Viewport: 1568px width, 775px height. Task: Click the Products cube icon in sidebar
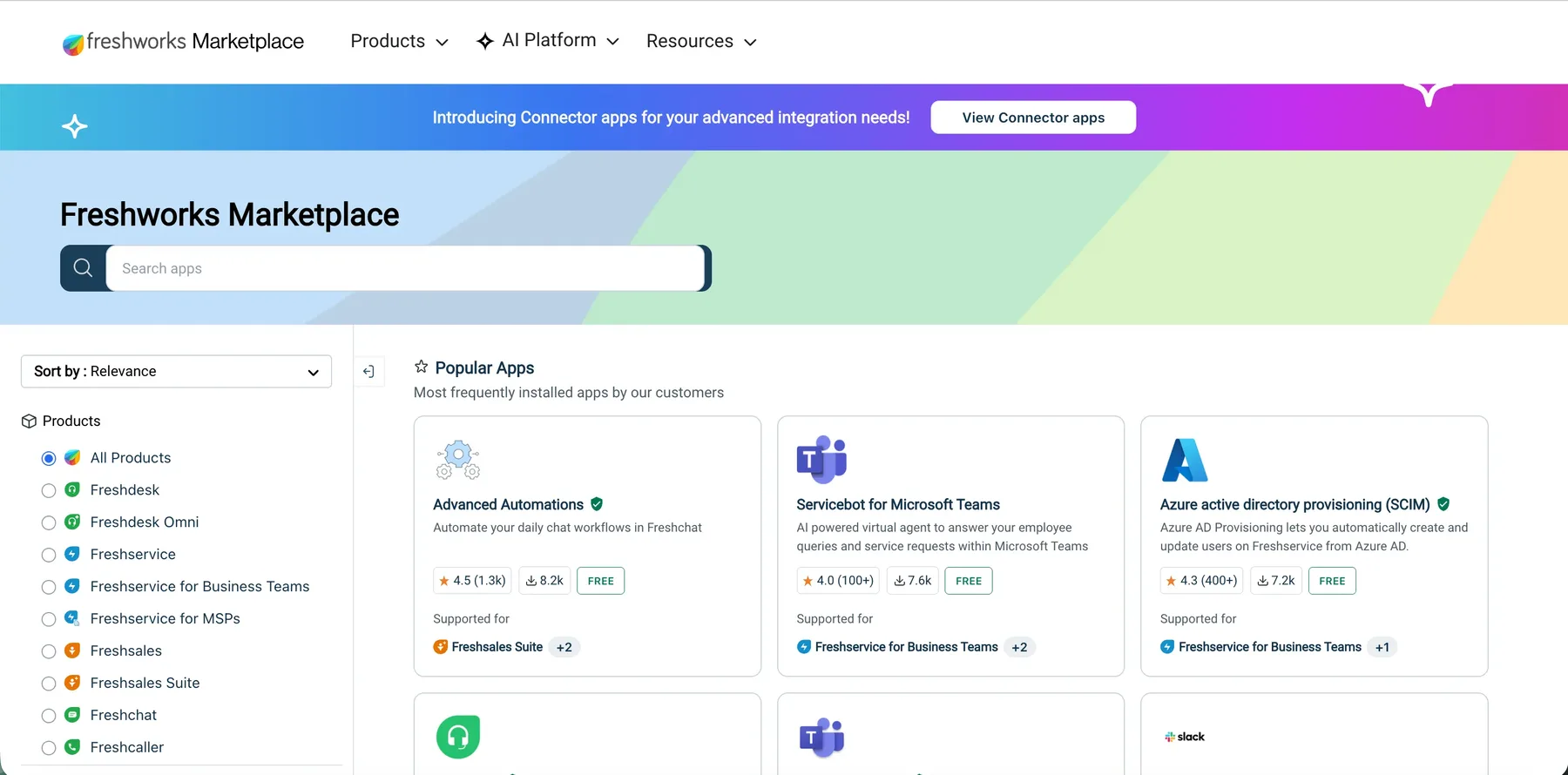click(29, 421)
